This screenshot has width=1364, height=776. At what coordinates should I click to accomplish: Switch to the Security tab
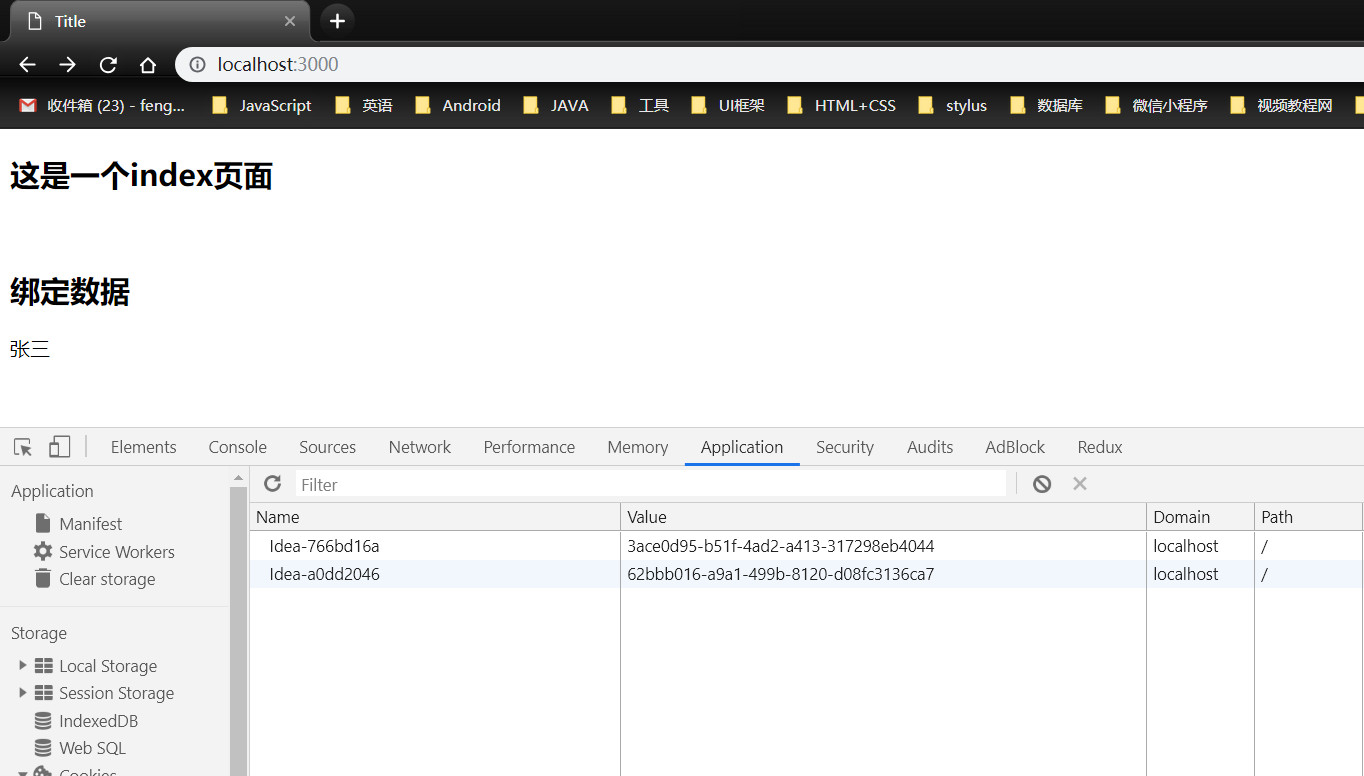point(845,447)
